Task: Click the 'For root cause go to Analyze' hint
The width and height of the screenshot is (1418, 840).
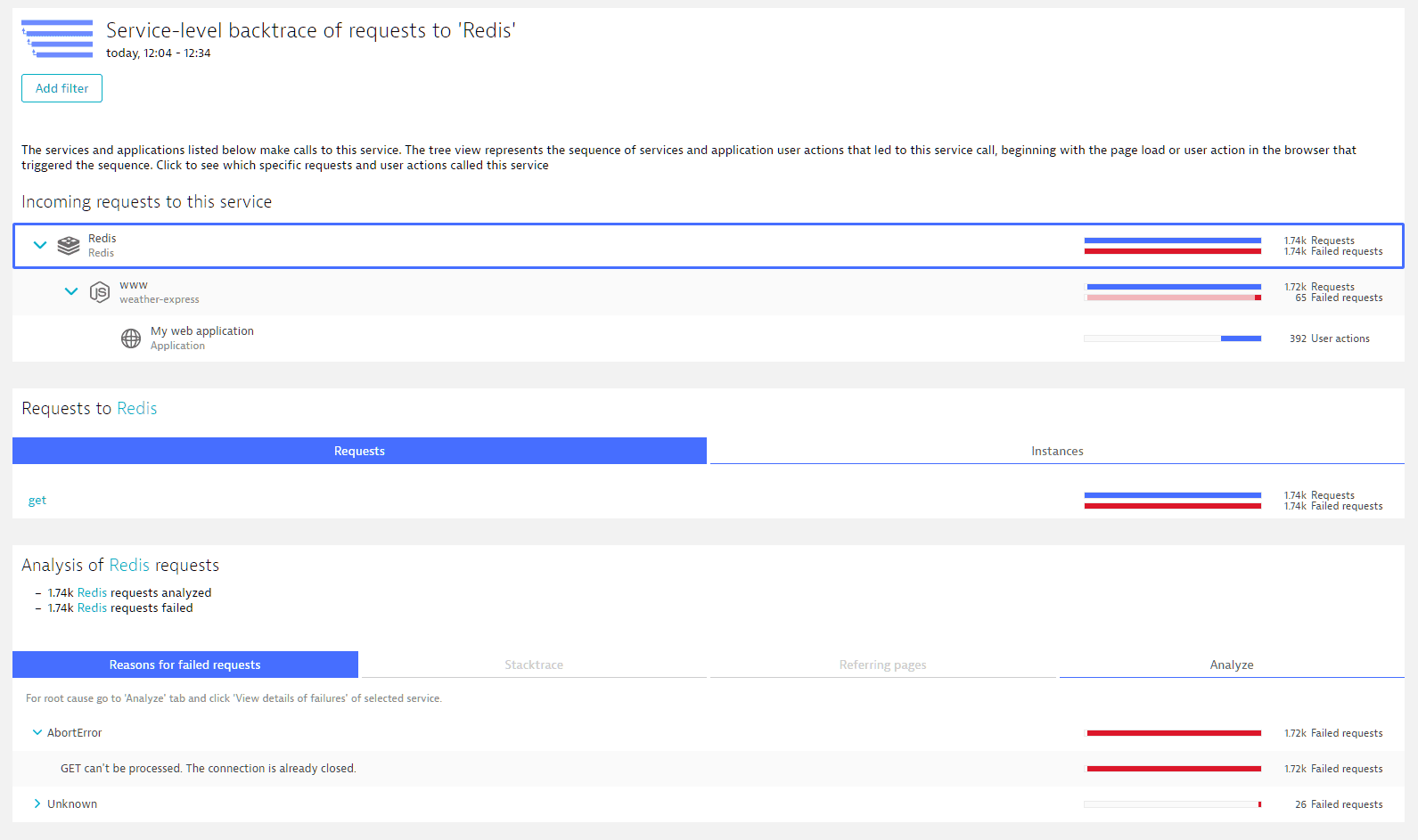Action: (234, 698)
